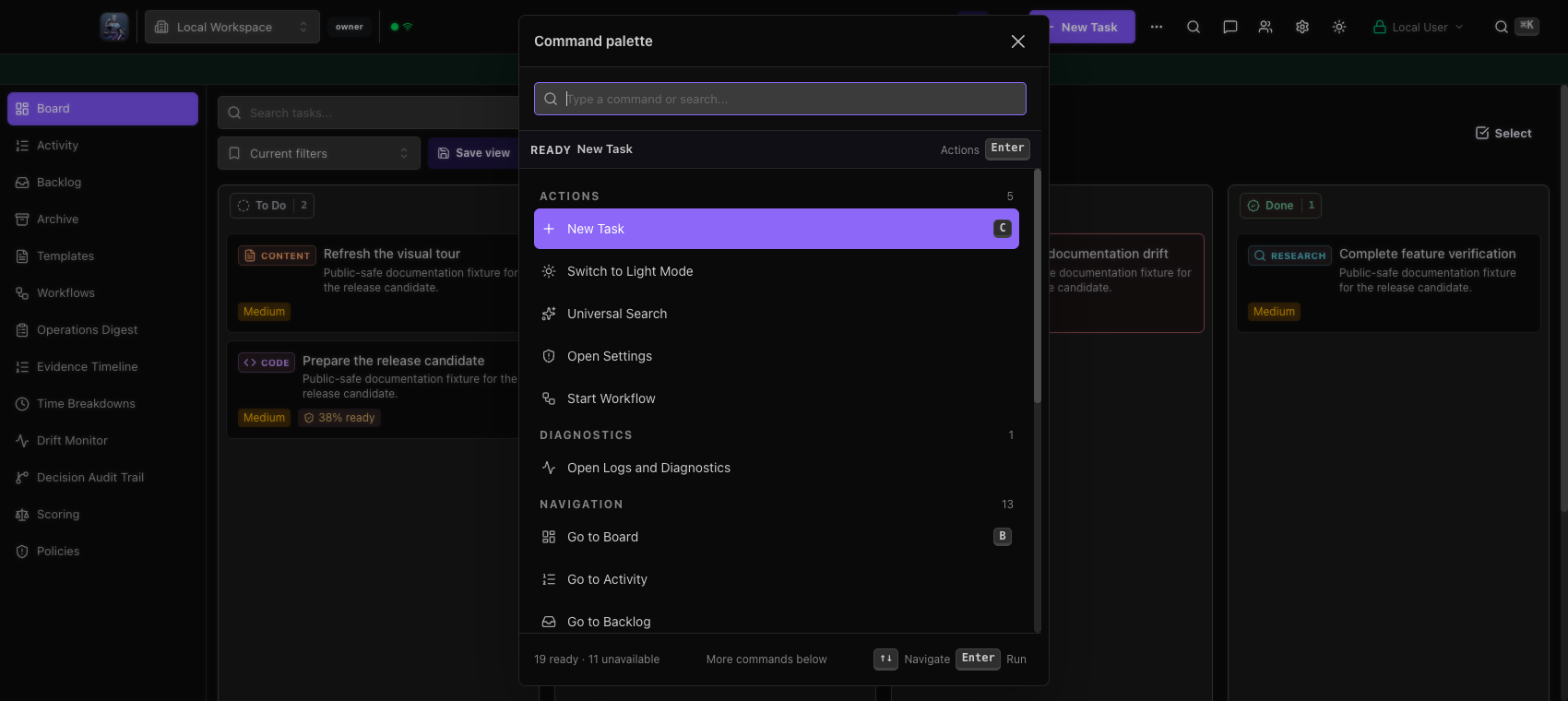Open Logs and Diagnostics command

tap(777, 468)
